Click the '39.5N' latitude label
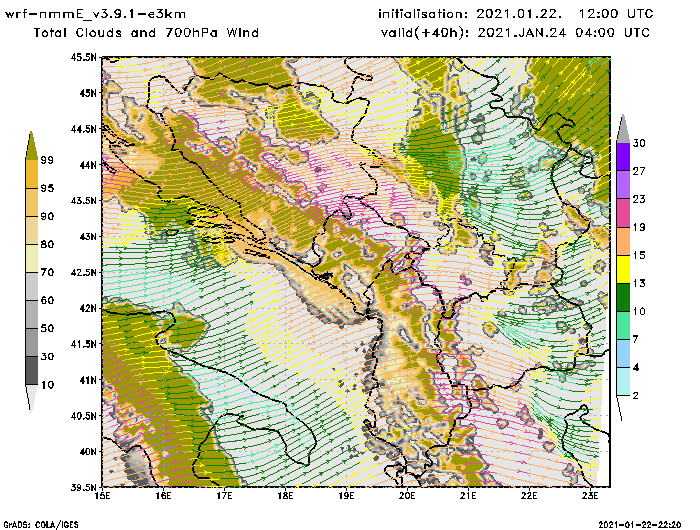 [x=83, y=487]
